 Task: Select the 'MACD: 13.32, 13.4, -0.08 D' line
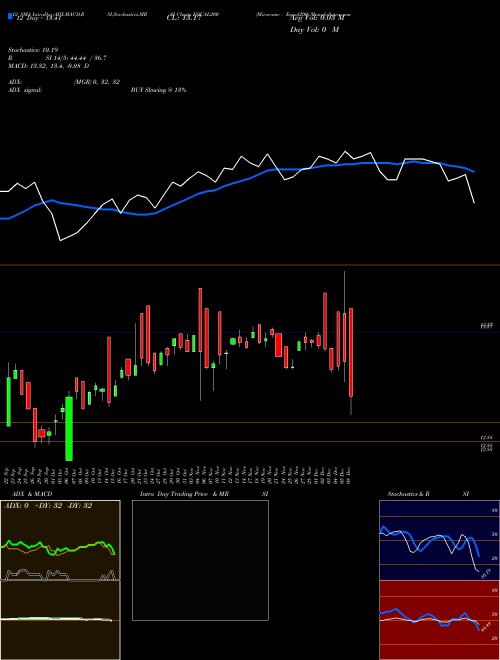pyautogui.click(x=48, y=66)
